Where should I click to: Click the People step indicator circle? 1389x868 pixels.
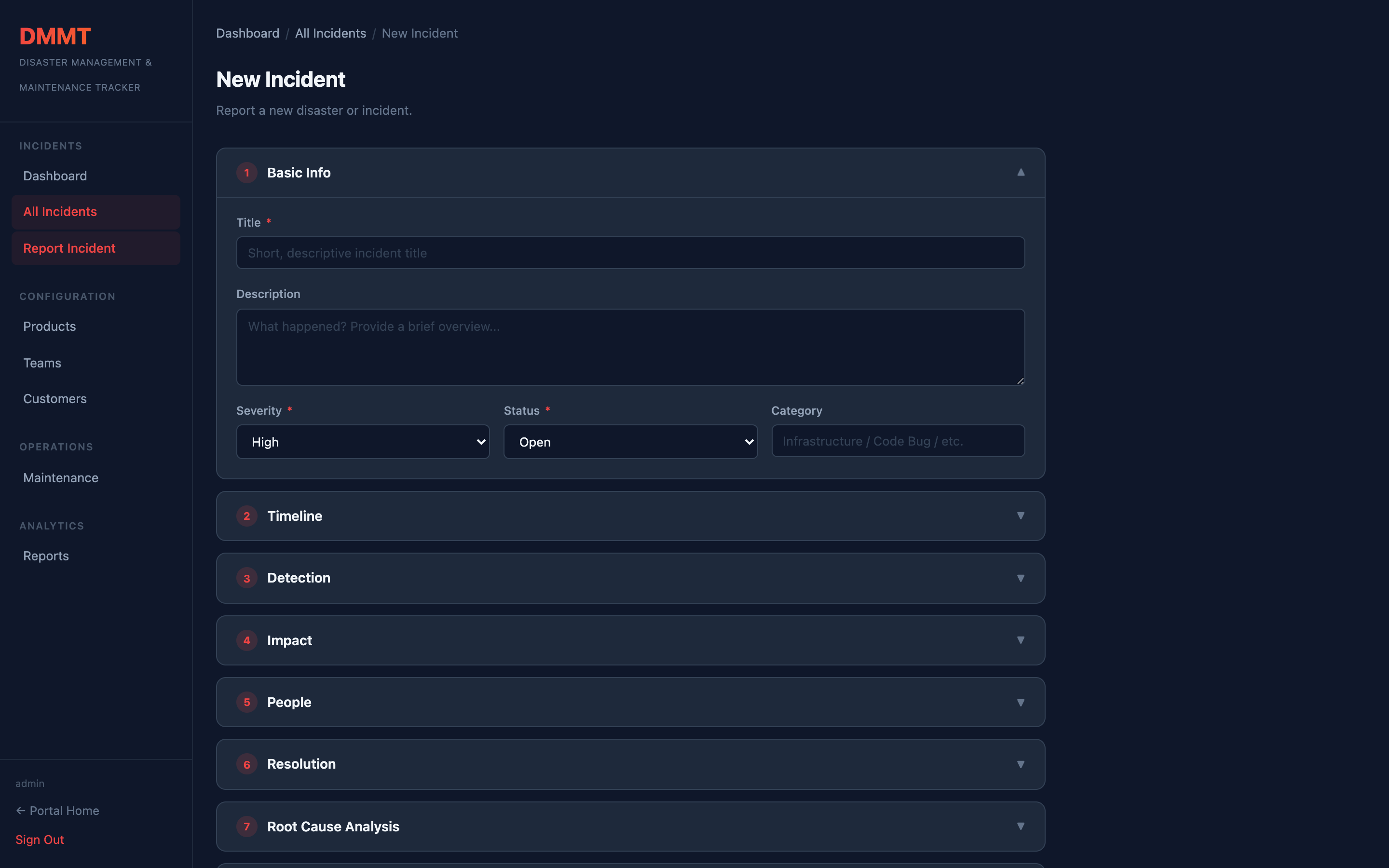click(x=247, y=702)
